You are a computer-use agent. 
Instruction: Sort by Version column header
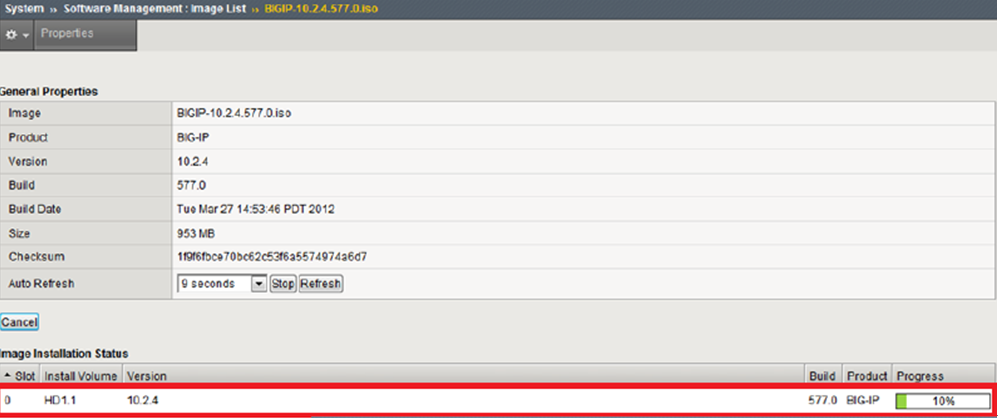463,376
